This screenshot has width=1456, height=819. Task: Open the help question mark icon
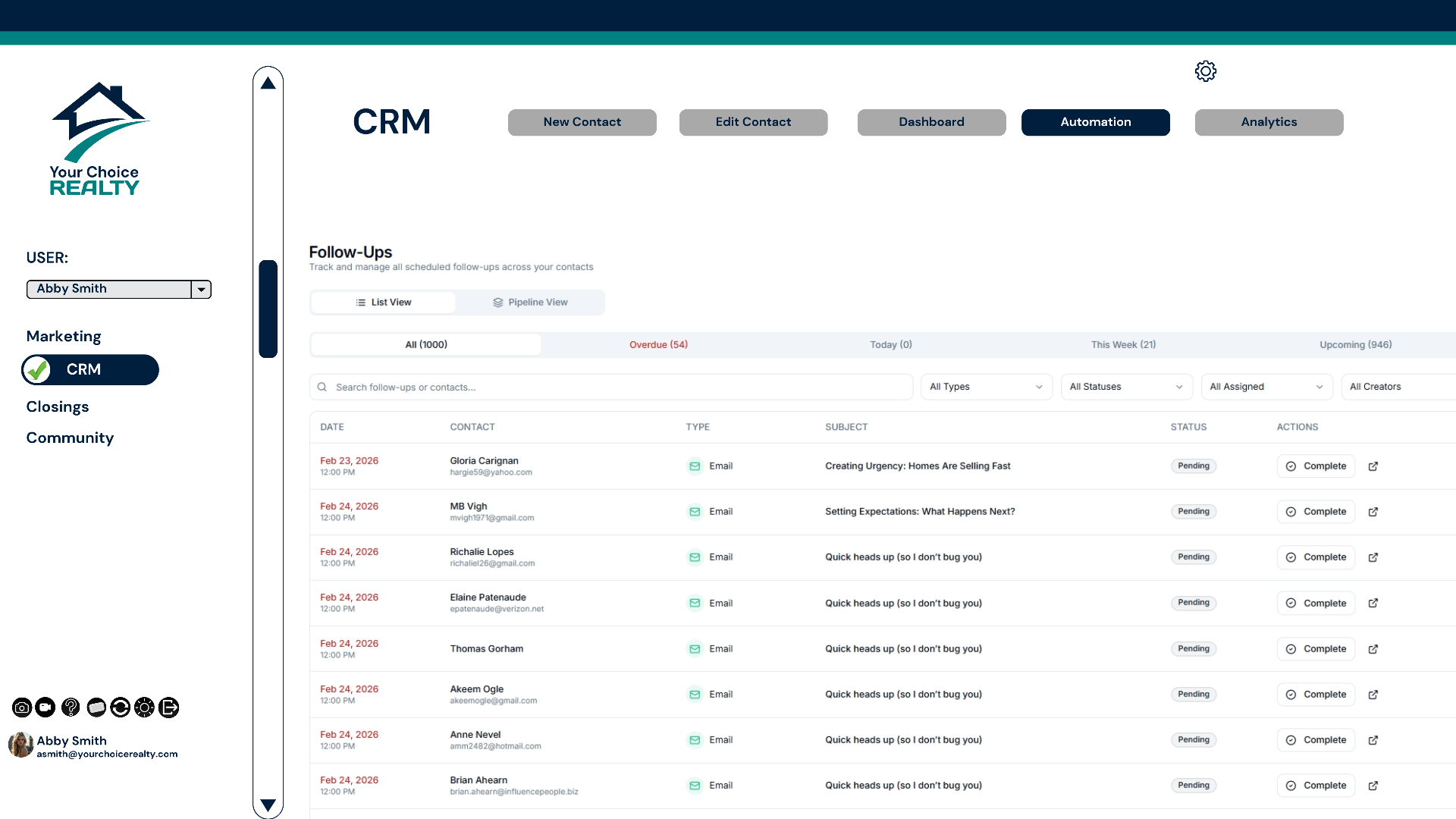(71, 708)
